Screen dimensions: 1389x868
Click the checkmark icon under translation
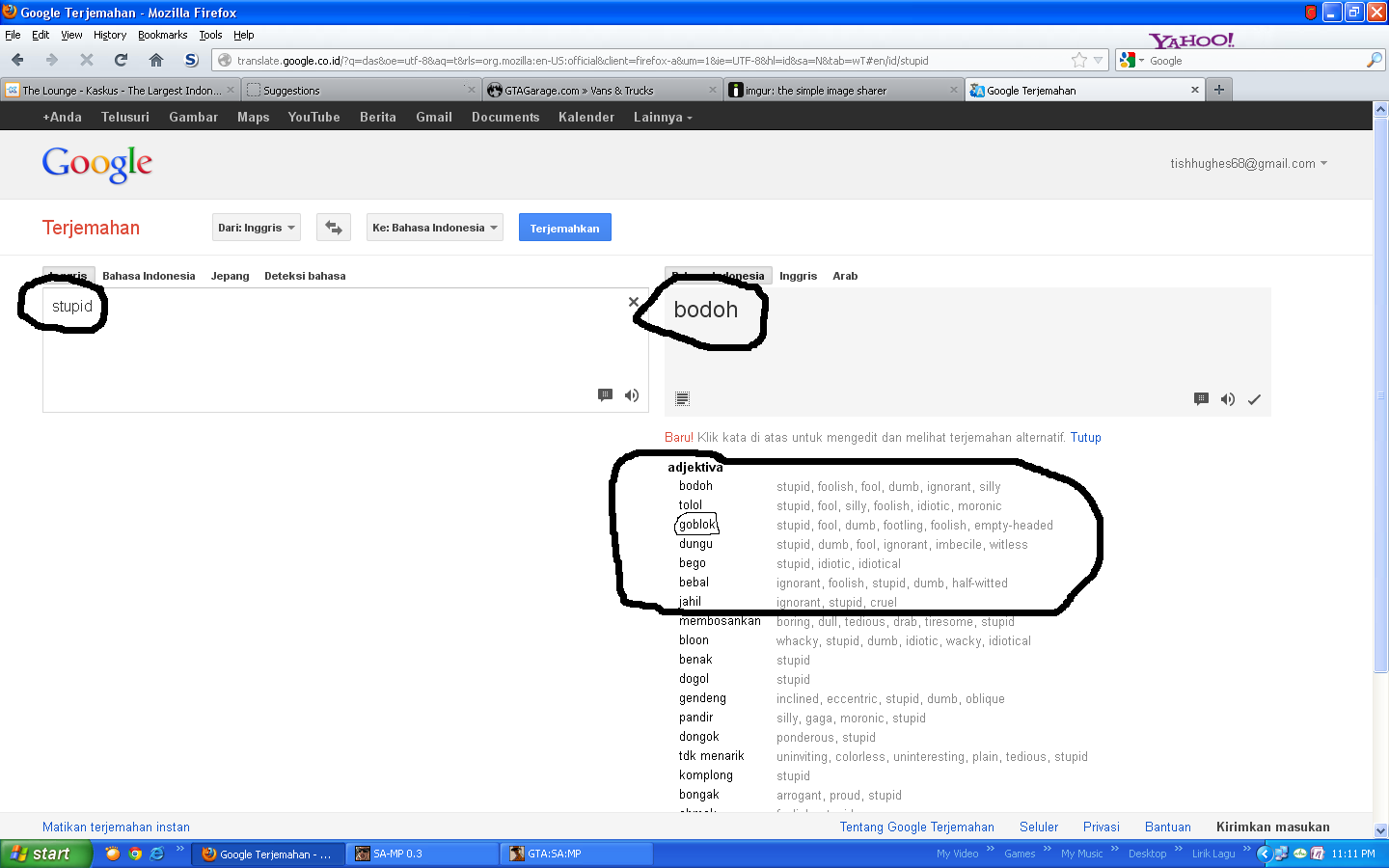[x=1254, y=399]
